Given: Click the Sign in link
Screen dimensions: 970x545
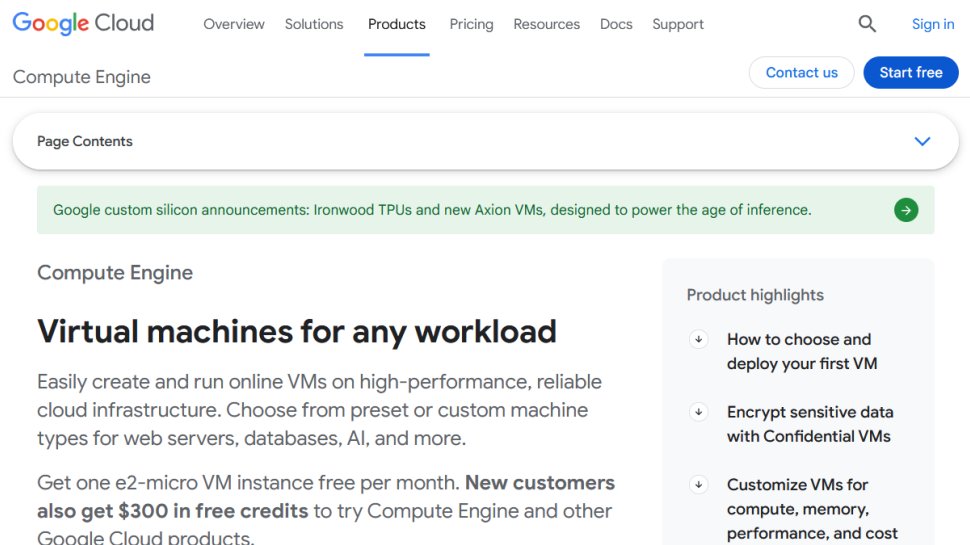Looking at the screenshot, I should pos(933,24).
